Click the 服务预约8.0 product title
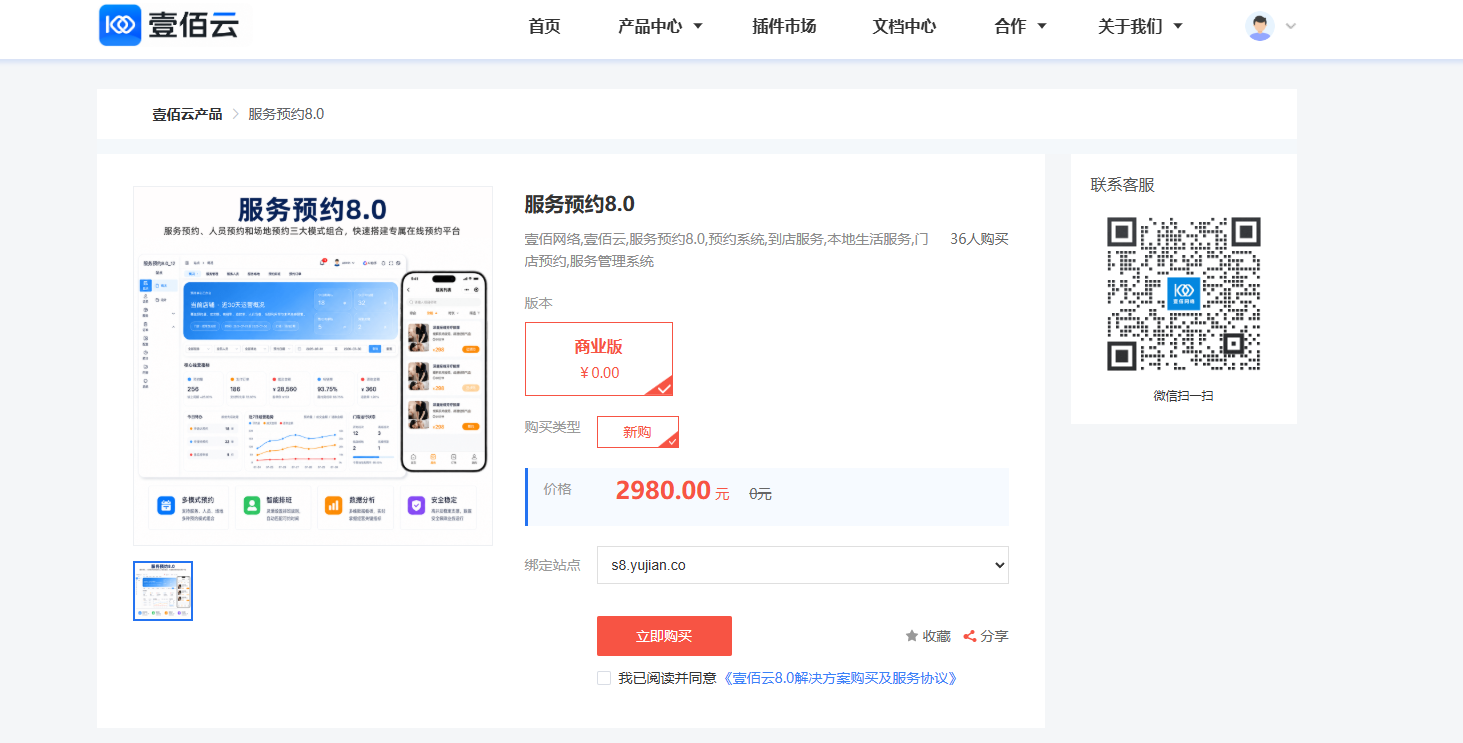Screen dimensions: 1463x743 tap(580, 204)
